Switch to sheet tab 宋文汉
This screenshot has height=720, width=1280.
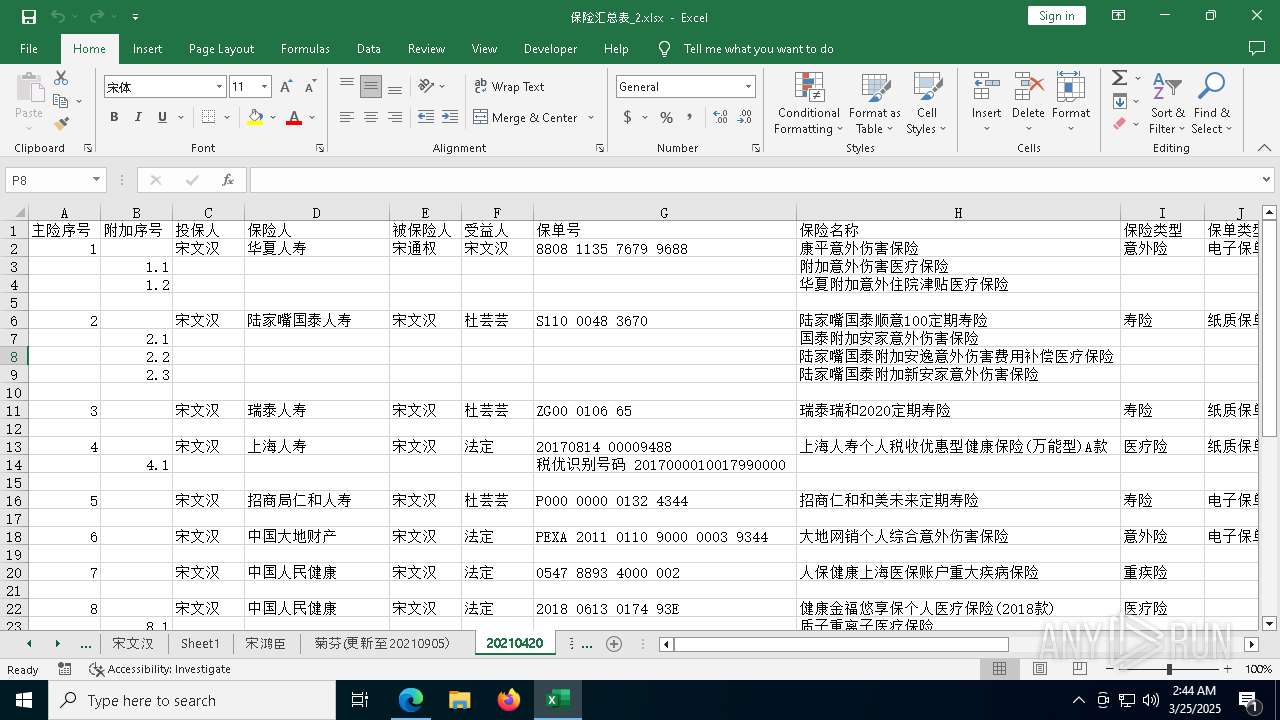point(133,644)
